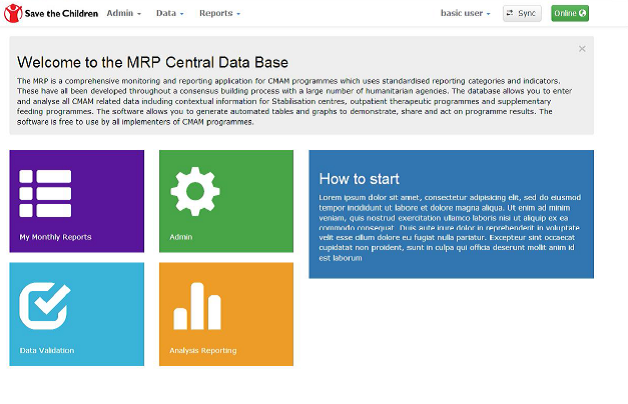The image size is (628, 404).
Task: Click the Welcome to the MRP Central Data Base heading
Action: coord(153,62)
